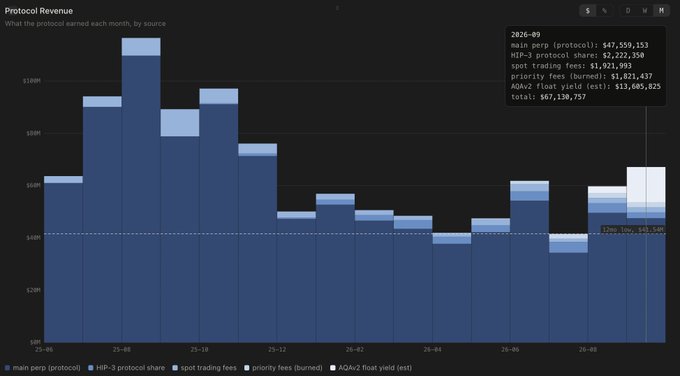Click the '25-12' x-axis label
This screenshot has width=680, height=376.
[x=277, y=350]
